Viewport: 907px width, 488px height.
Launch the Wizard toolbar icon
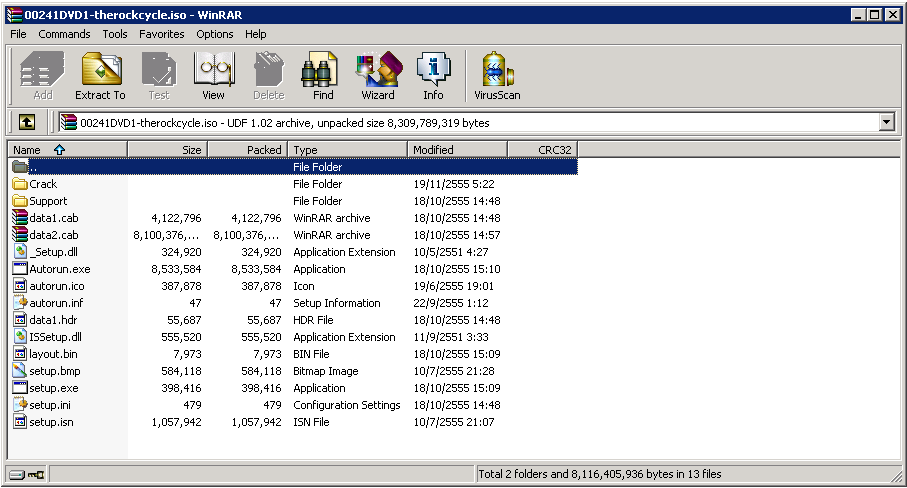coord(379,69)
